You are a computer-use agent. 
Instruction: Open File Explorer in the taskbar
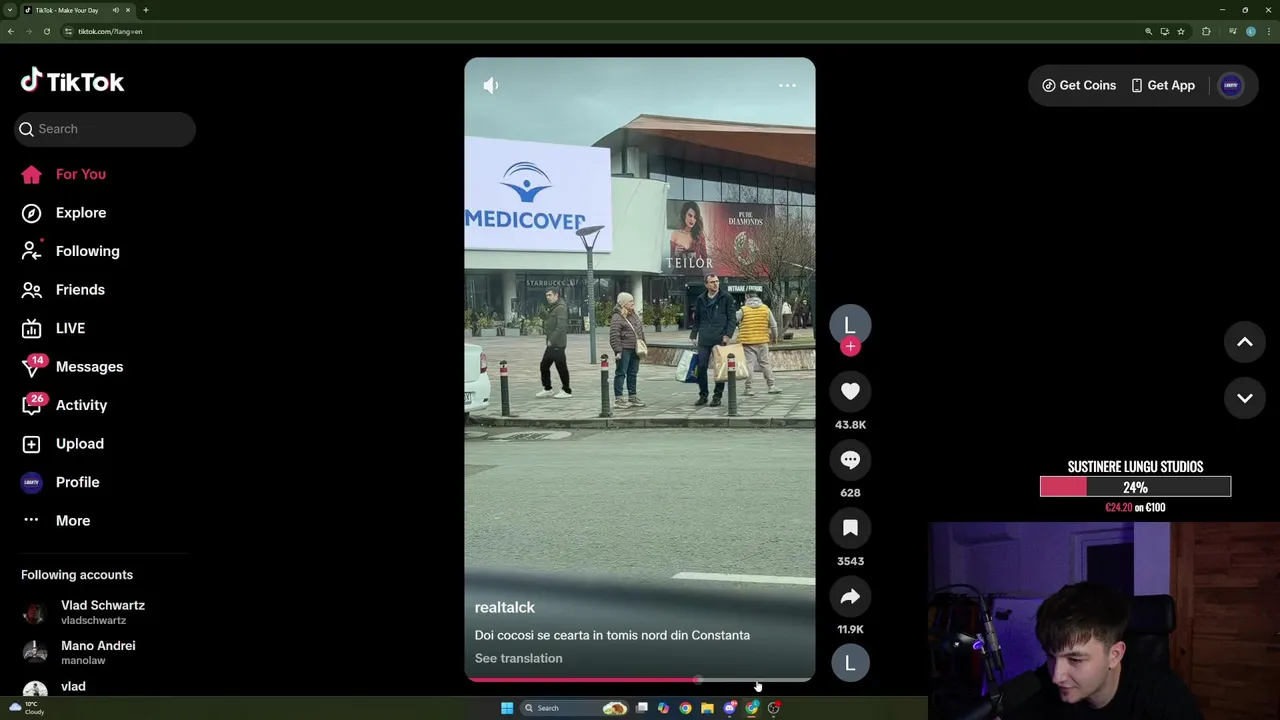707,708
